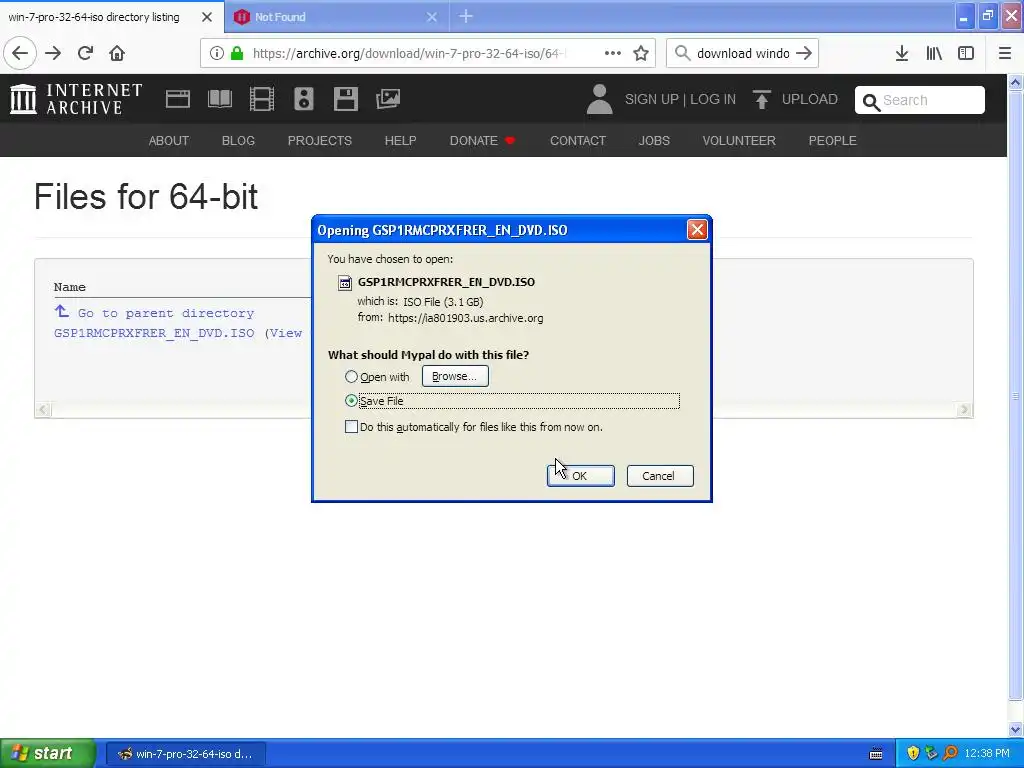Open the PEOPLE menu item
1024x768 pixels.
click(833, 140)
